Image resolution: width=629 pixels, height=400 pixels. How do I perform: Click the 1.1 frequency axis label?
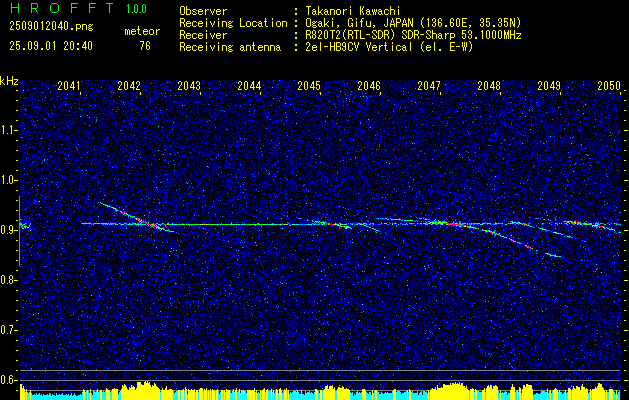[x=9, y=130]
